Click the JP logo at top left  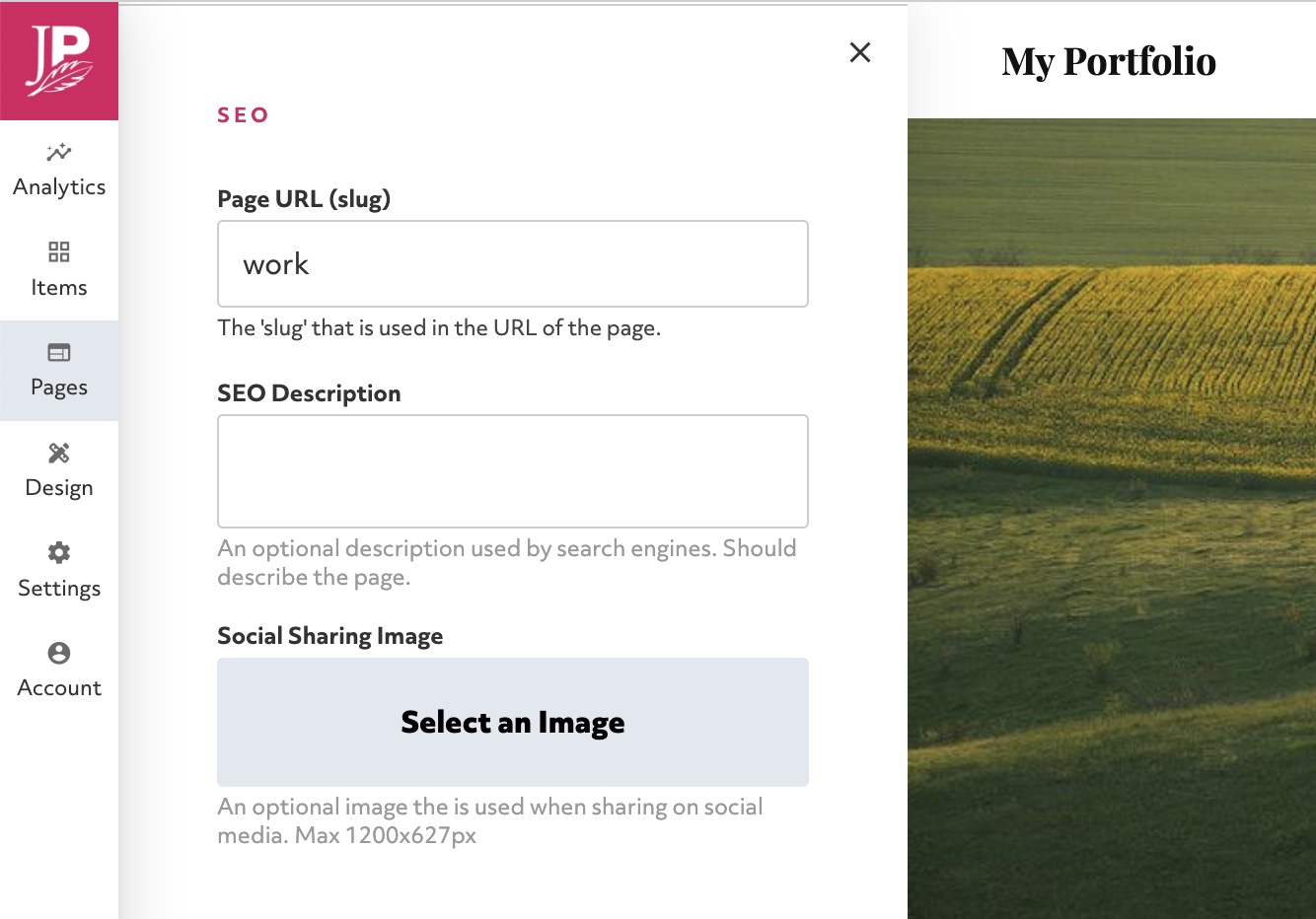[58, 59]
